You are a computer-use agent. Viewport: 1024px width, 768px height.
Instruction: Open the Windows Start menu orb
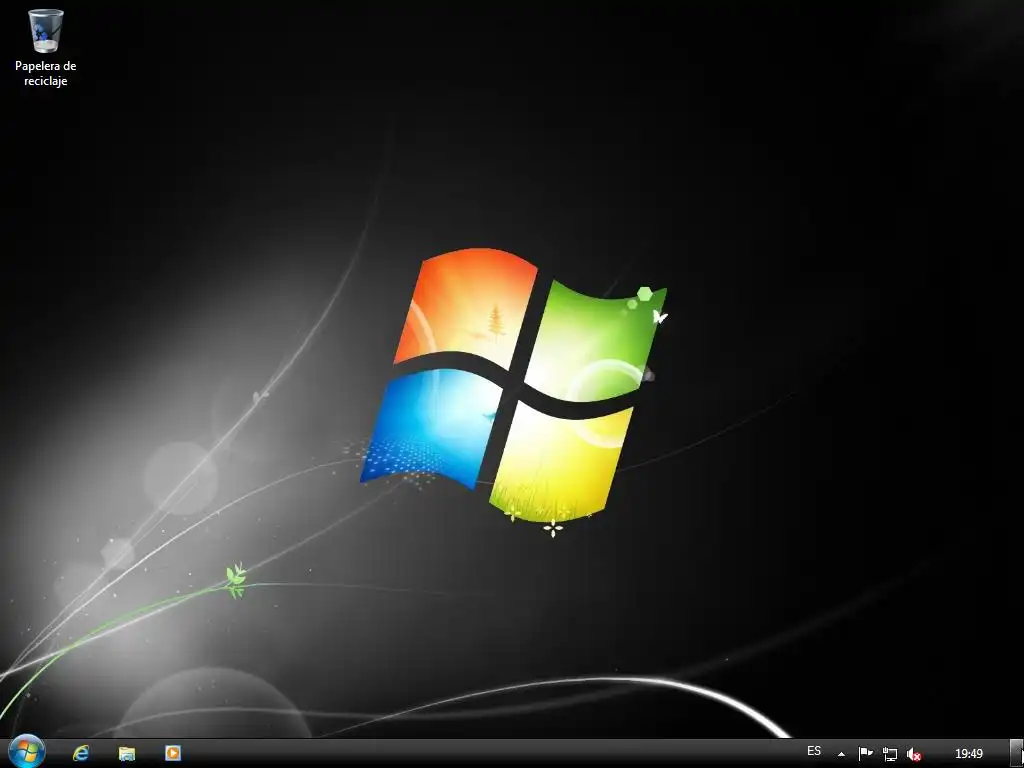click(x=27, y=752)
